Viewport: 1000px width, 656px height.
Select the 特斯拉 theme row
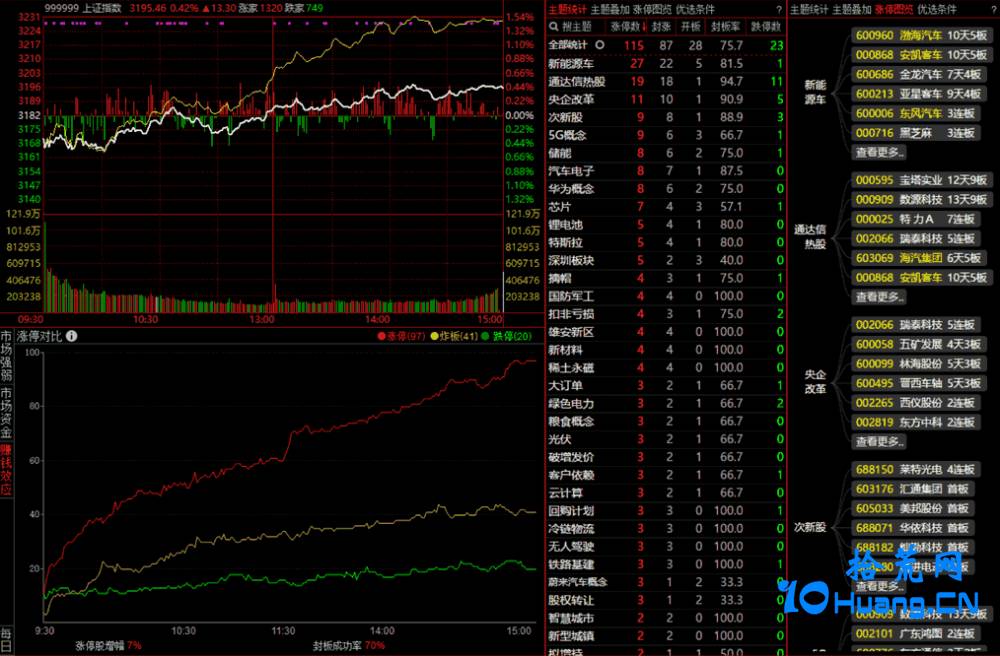coord(666,242)
